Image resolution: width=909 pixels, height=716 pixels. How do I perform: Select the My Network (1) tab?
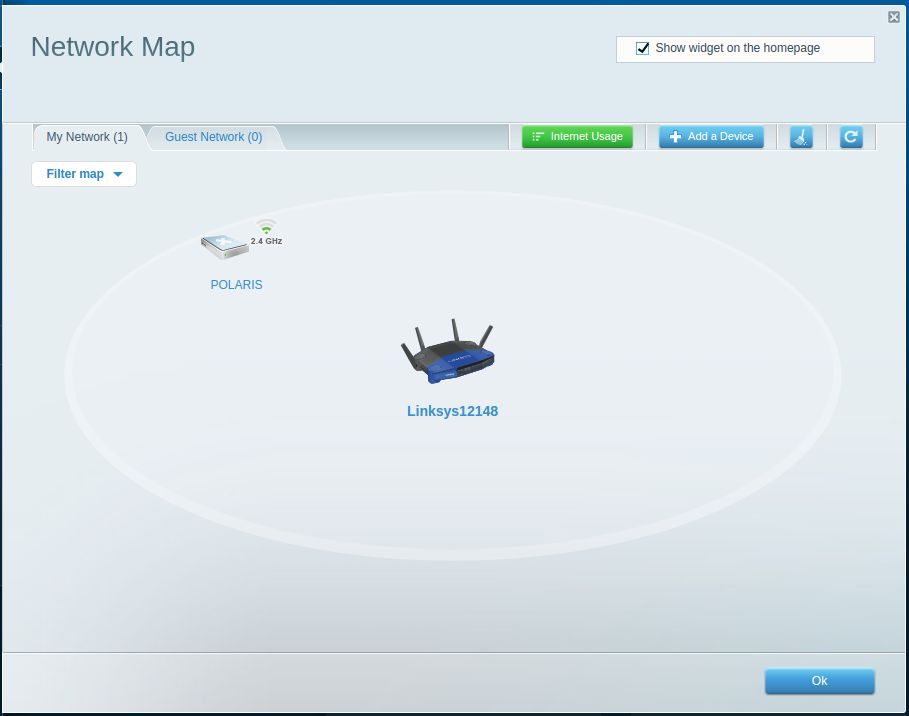click(x=86, y=137)
